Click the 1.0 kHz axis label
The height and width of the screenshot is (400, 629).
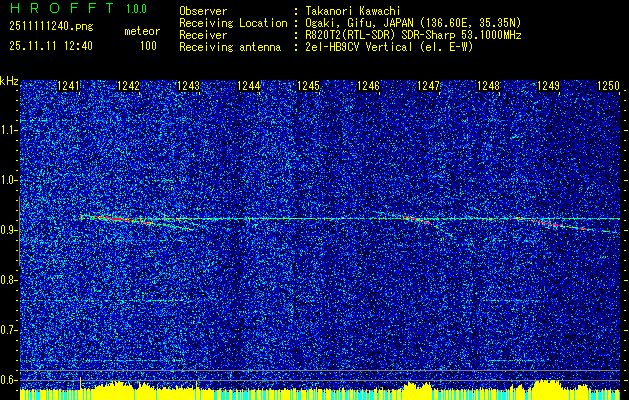pos(7,180)
